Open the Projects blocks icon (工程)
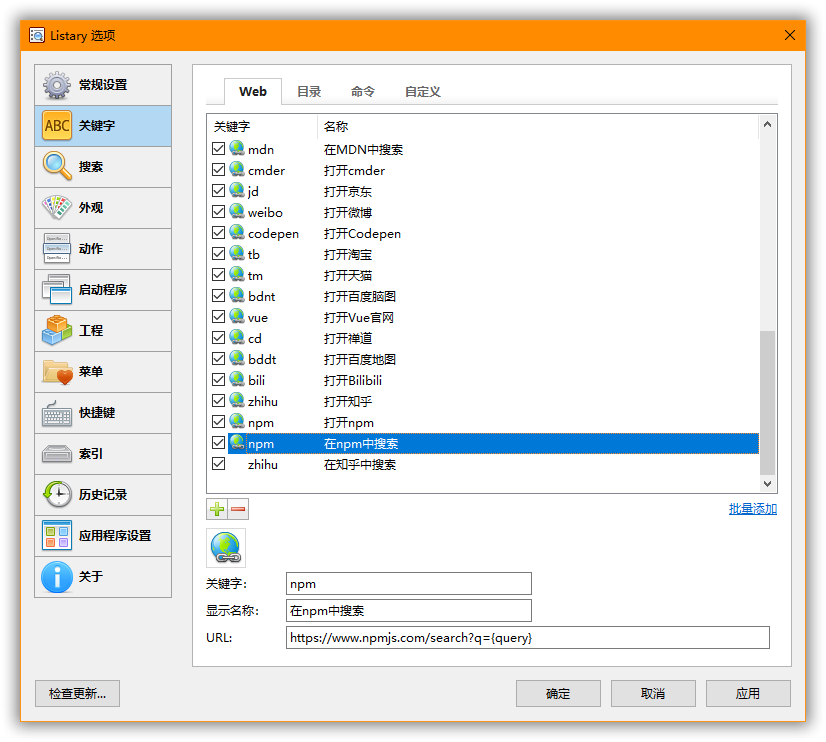The width and height of the screenshot is (826, 742). tap(57, 331)
